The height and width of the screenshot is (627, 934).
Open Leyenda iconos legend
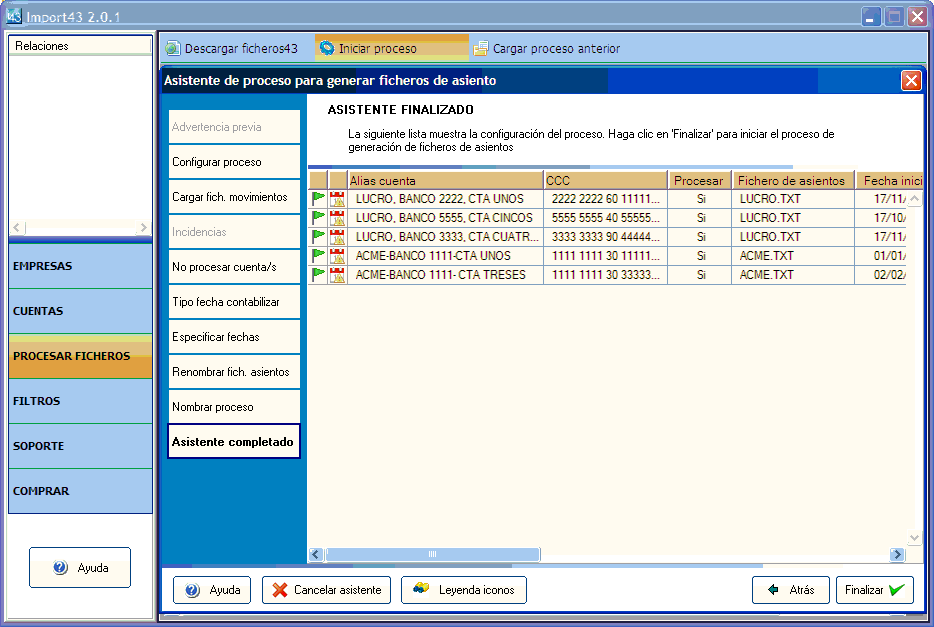[463, 590]
